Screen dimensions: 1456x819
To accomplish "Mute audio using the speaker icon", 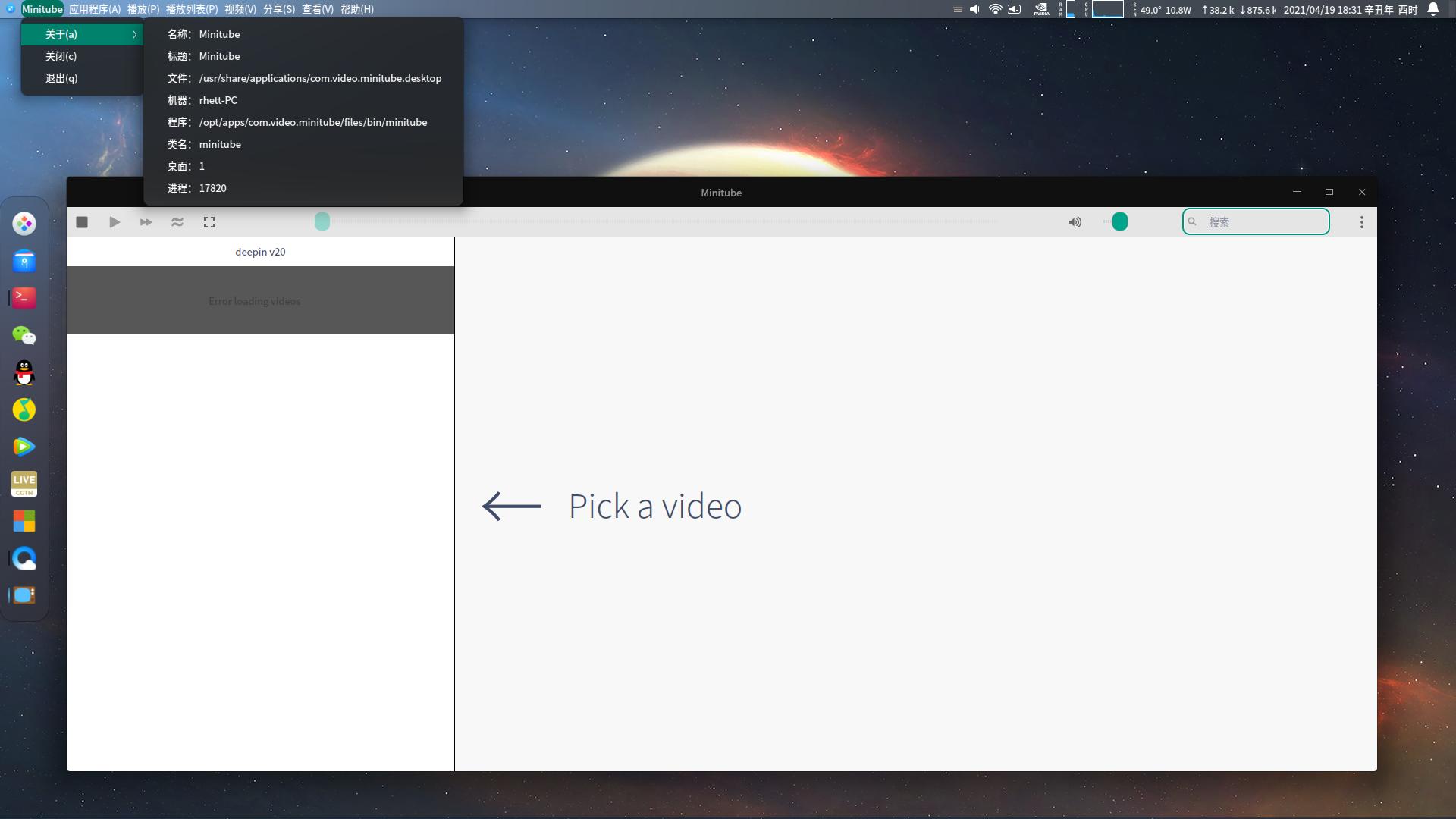I will point(1075,222).
